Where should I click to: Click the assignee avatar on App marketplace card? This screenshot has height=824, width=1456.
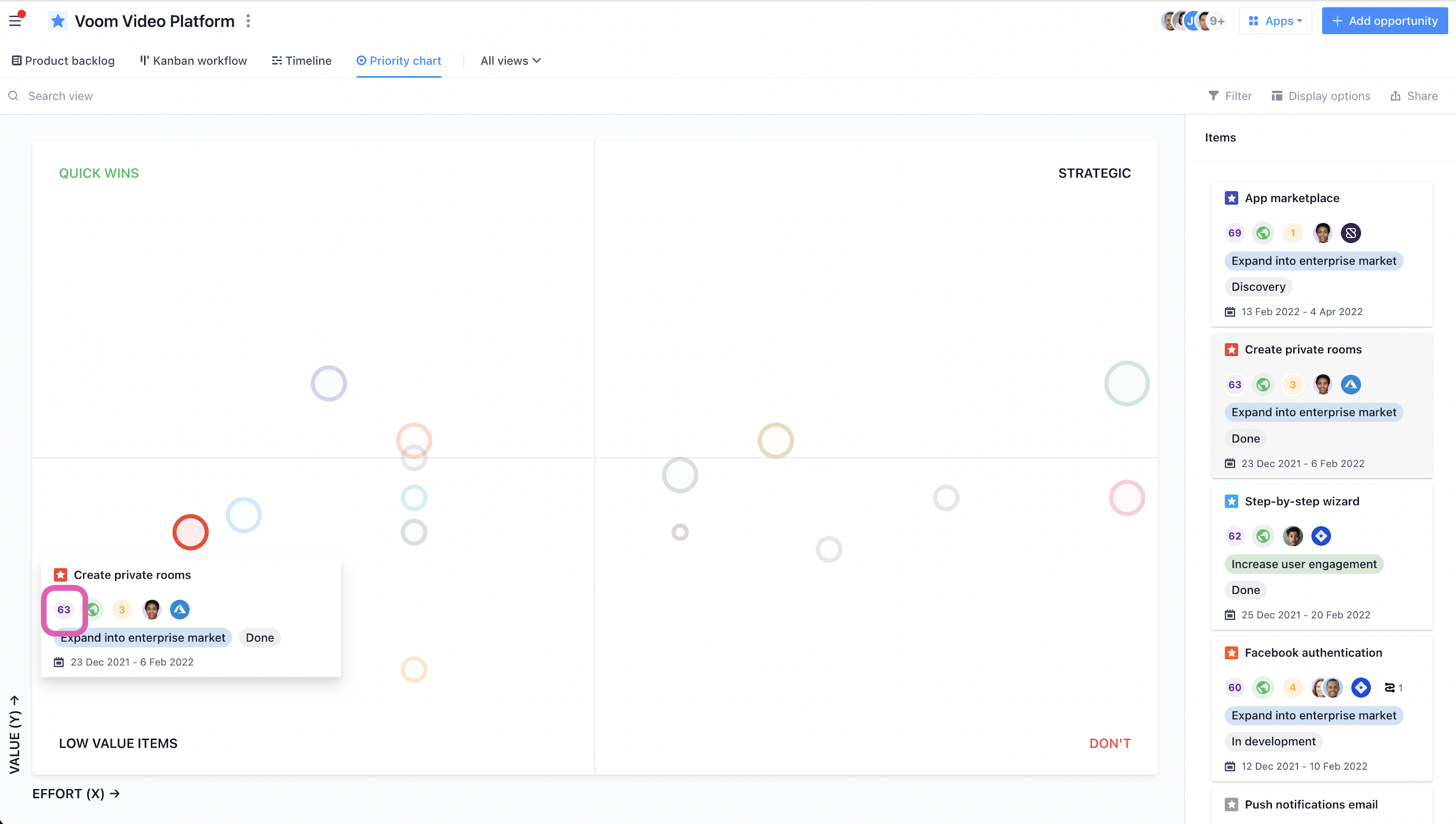point(1322,232)
